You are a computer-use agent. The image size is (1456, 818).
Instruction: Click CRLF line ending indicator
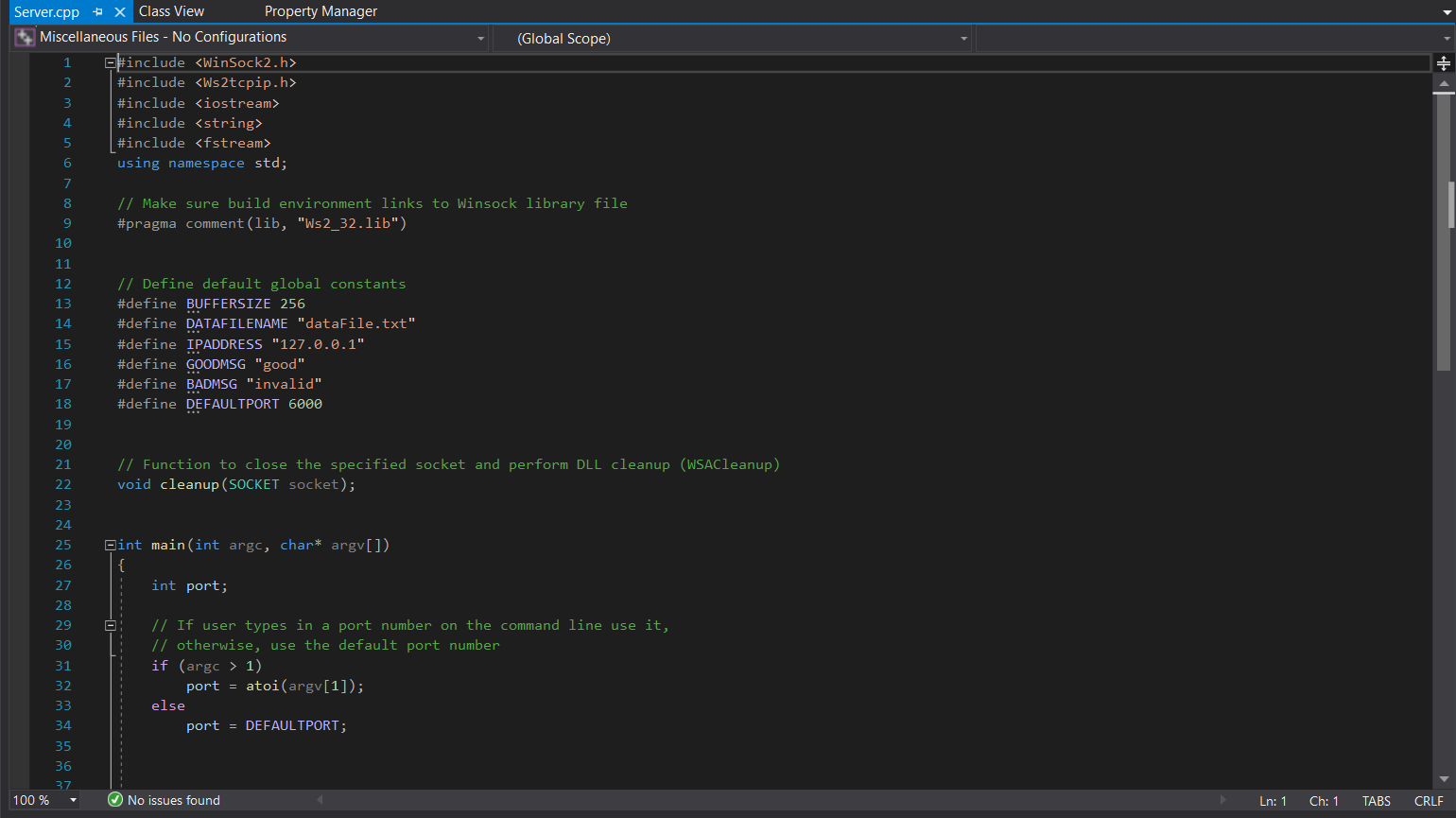point(1428,800)
